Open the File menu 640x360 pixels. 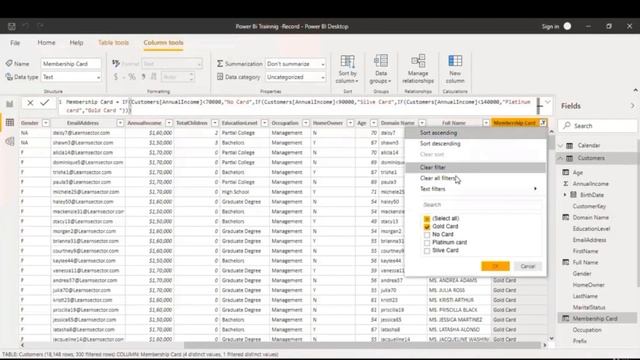pos(15,43)
